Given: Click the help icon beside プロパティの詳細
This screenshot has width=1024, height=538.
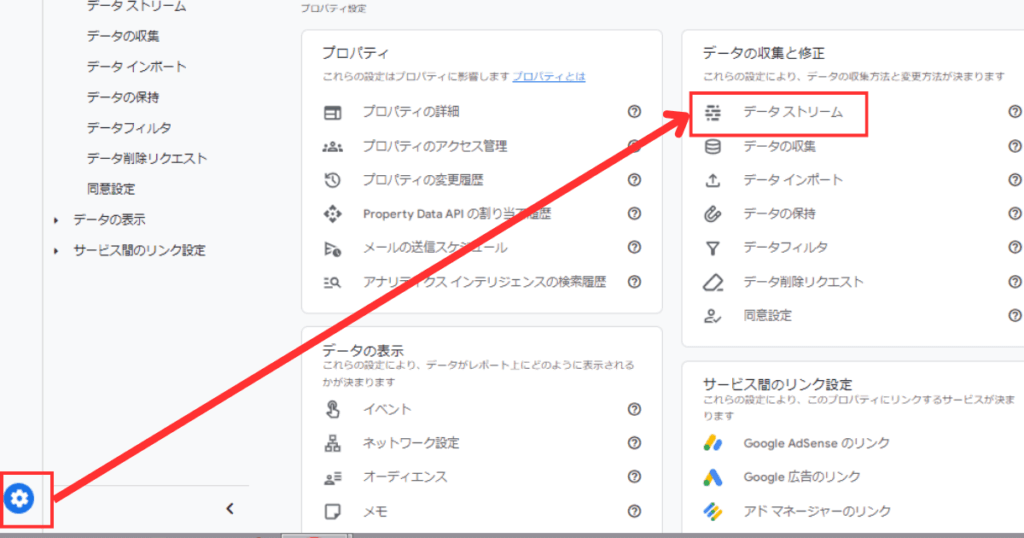Looking at the screenshot, I should coord(634,112).
